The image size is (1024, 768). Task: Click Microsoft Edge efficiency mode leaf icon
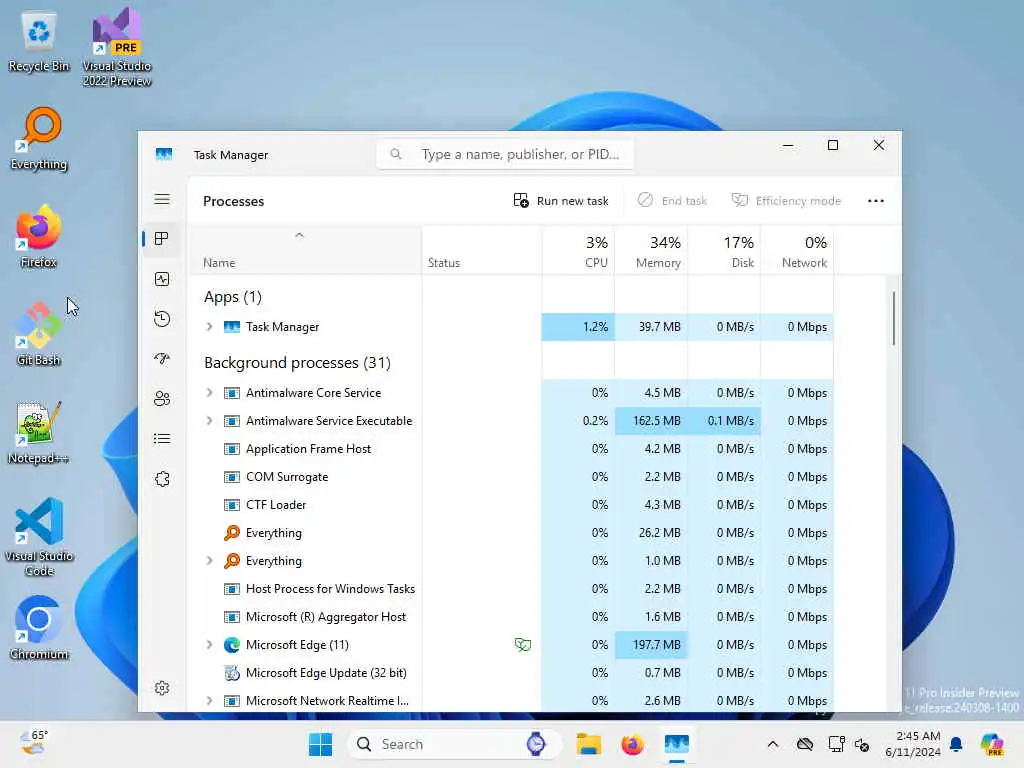[x=522, y=645]
